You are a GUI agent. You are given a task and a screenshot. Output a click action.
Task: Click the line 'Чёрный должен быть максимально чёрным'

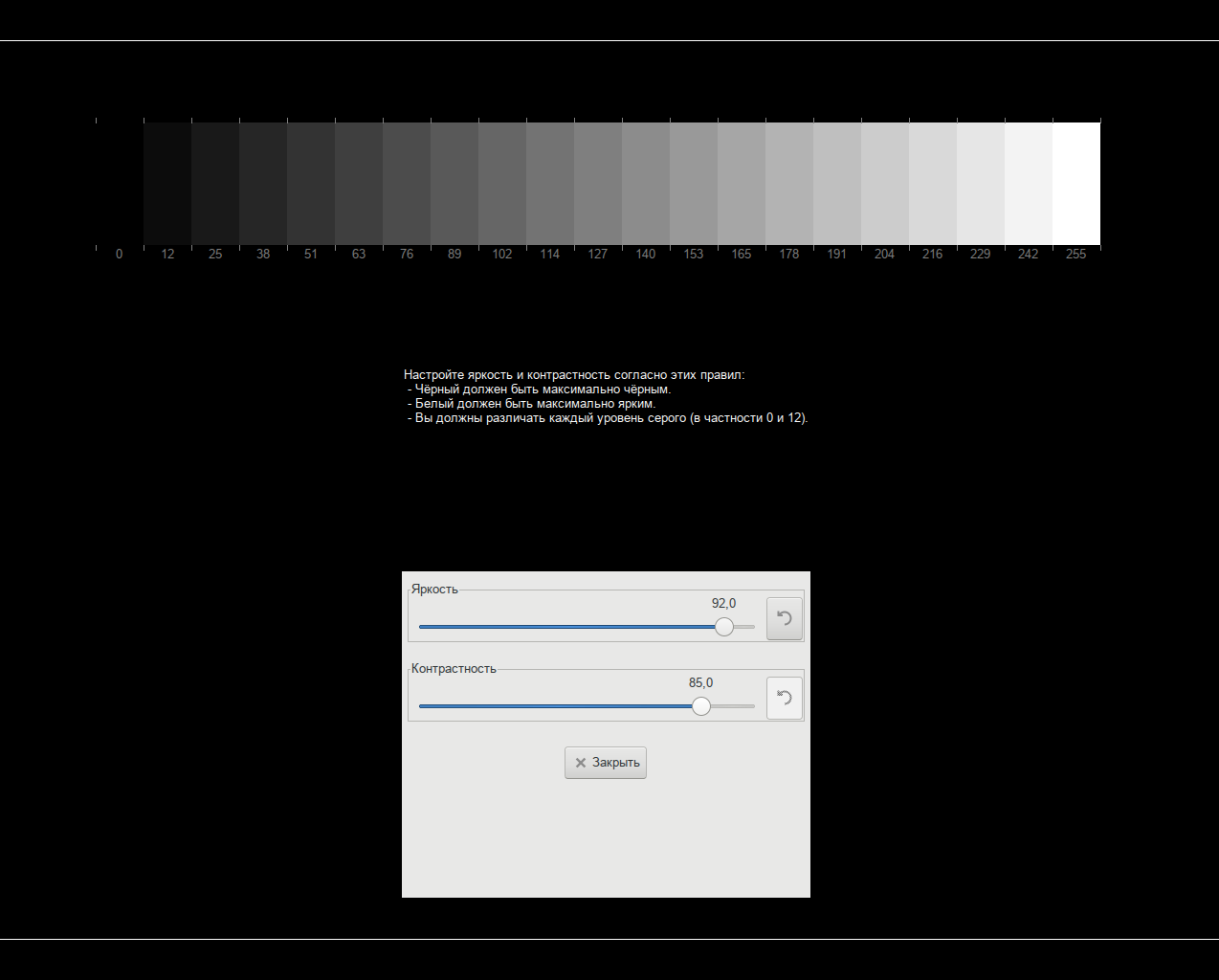click(x=540, y=390)
